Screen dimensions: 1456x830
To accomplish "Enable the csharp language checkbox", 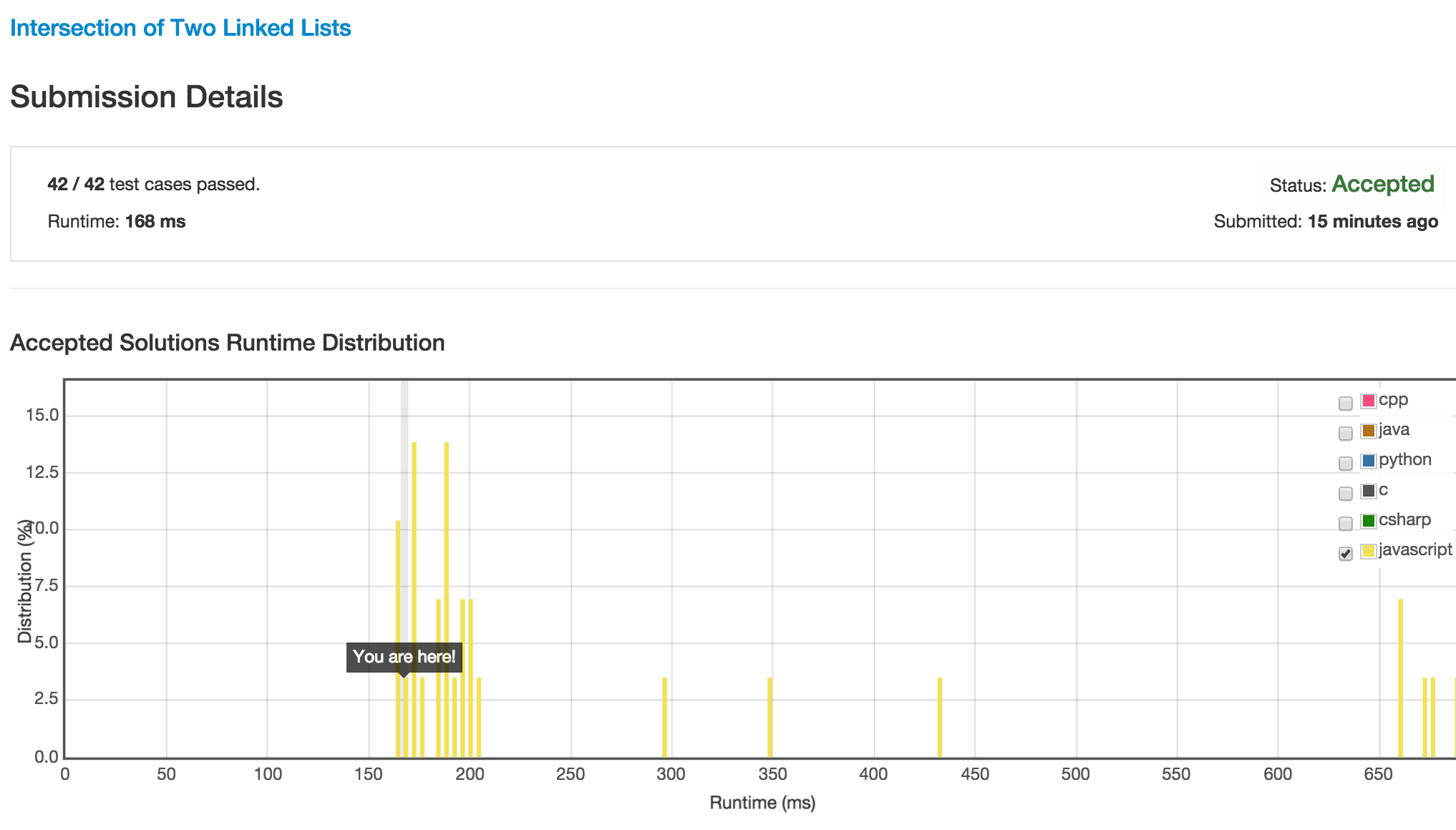I will point(1346,524).
